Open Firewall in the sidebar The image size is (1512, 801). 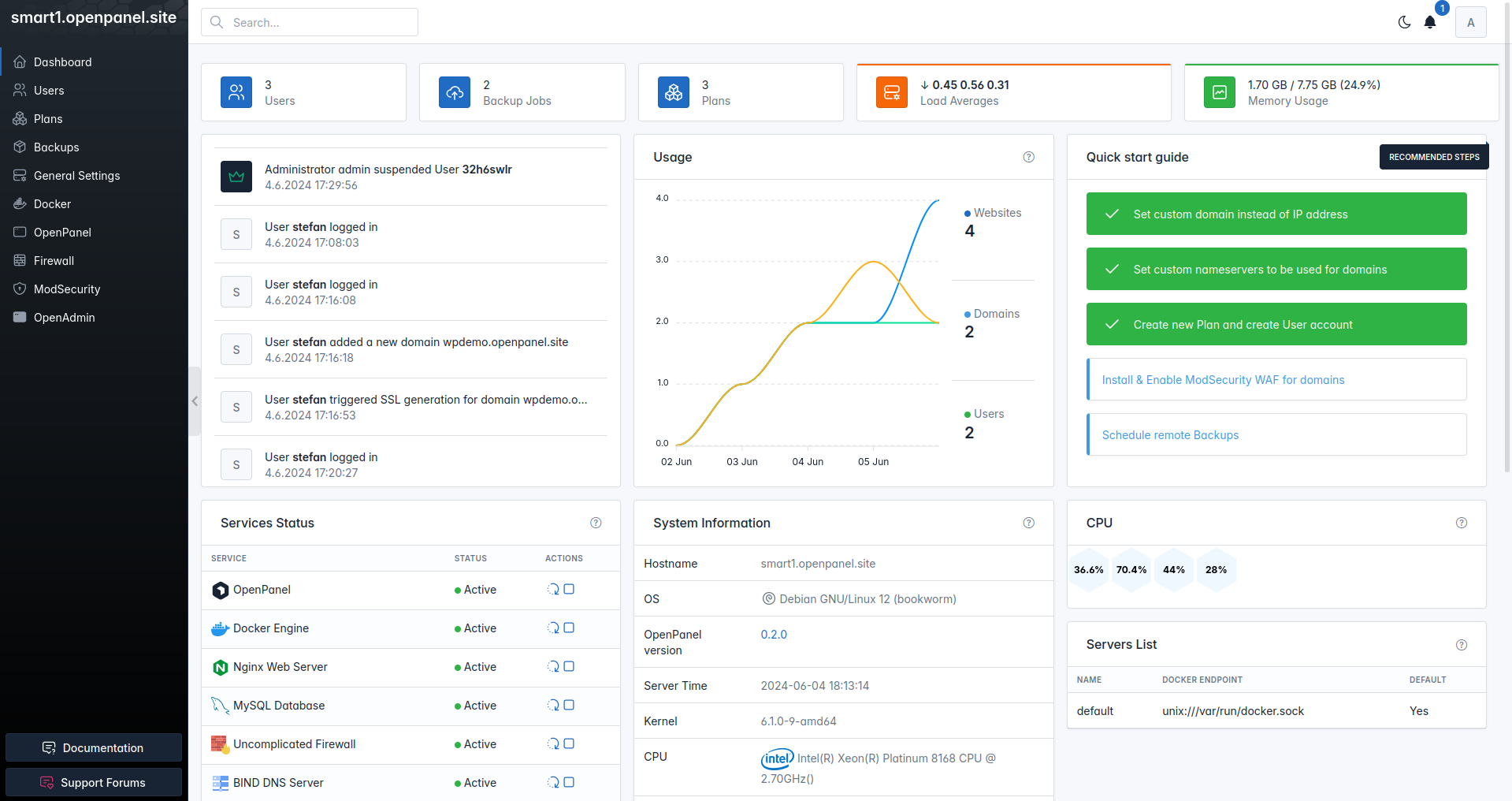(x=94, y=261)
